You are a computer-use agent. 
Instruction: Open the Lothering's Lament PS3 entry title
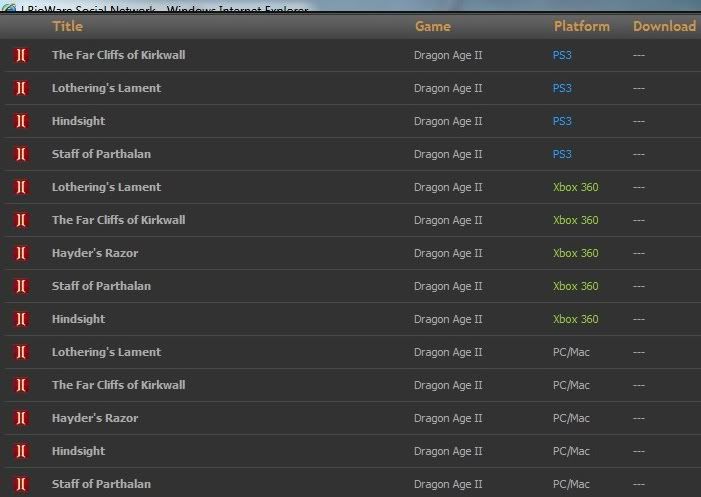106,88
